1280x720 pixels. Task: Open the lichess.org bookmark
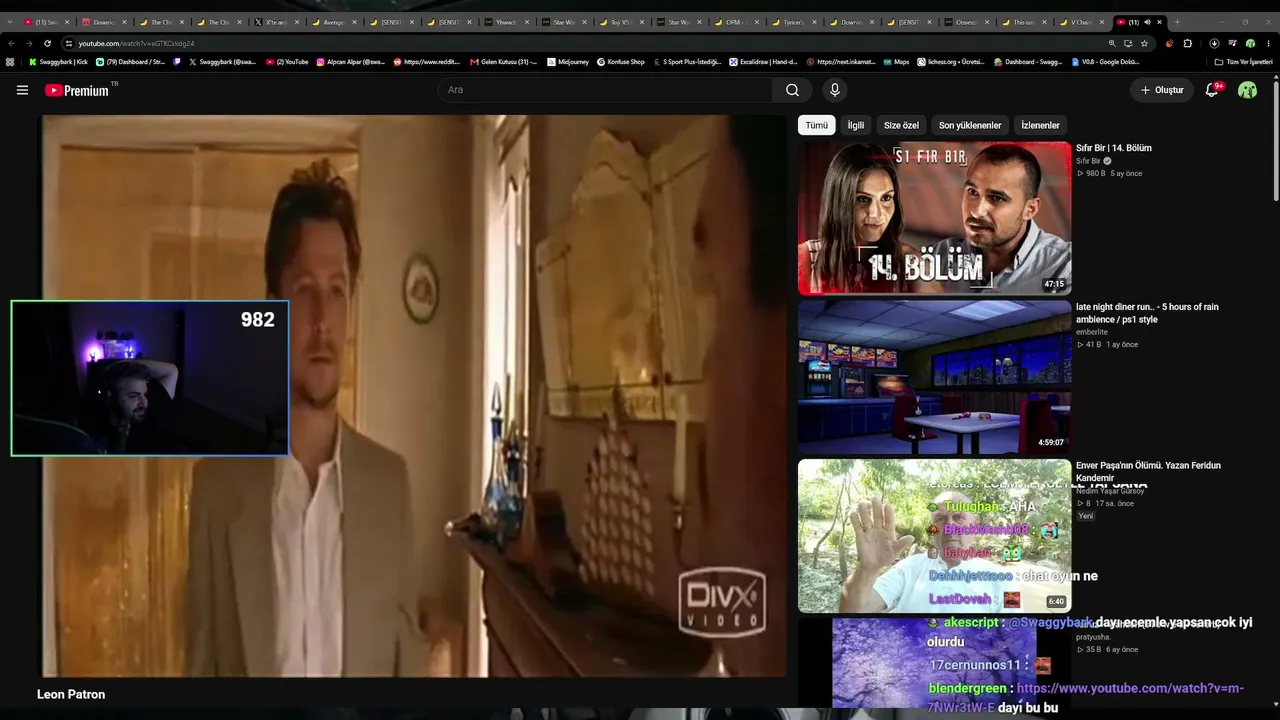(950, 62)
